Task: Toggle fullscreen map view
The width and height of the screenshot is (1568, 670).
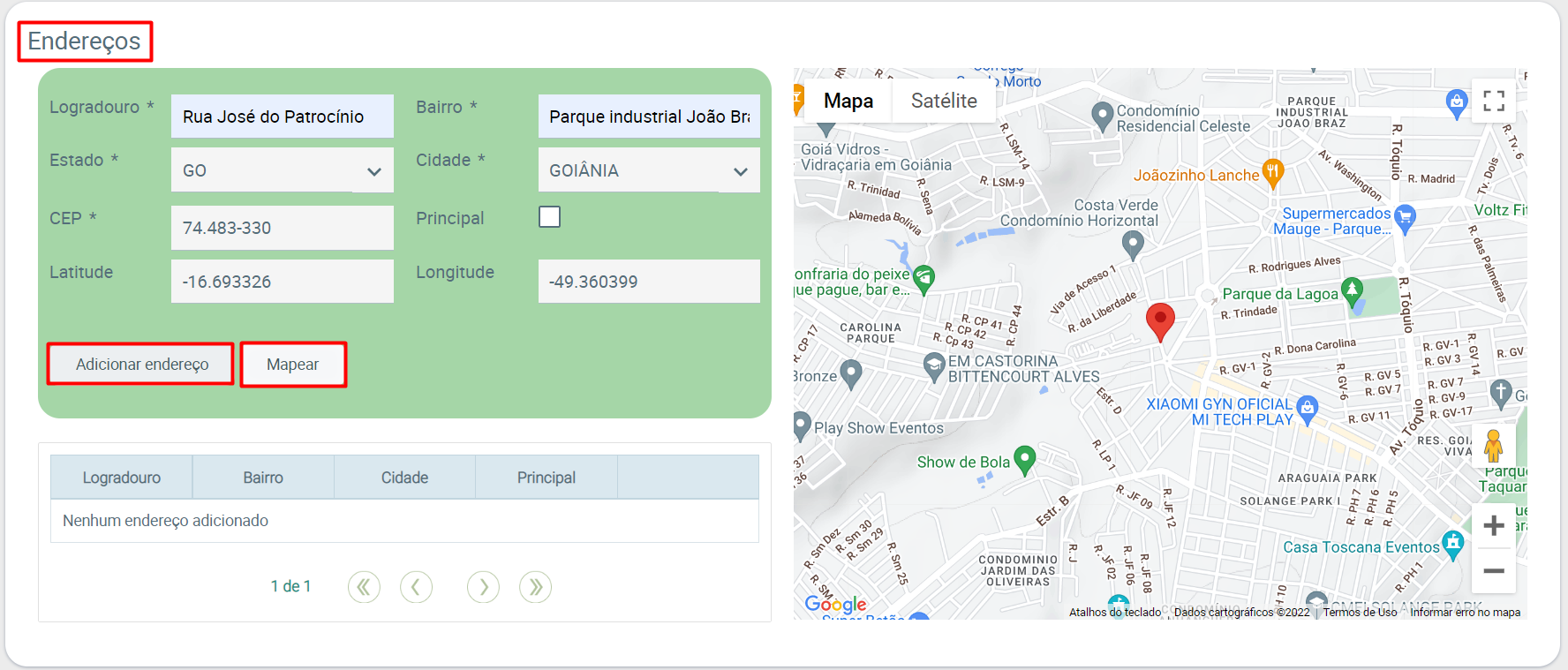Action: 1493,102
